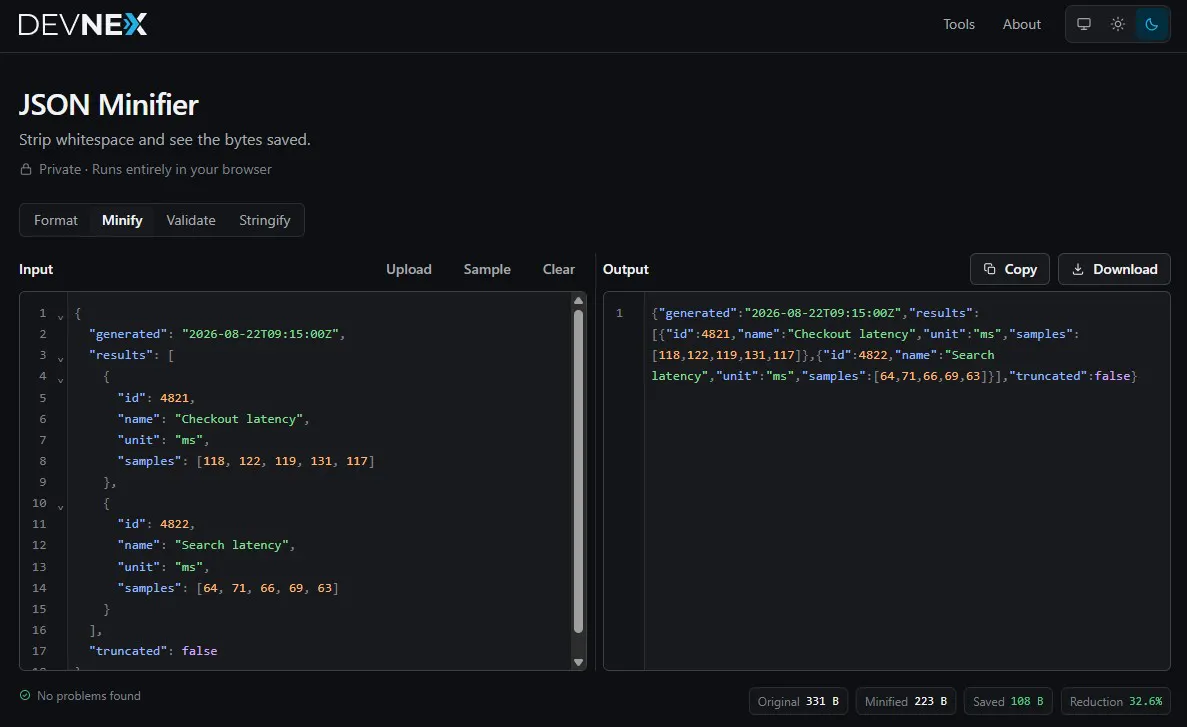Click the "unit": "ms" on line 7
Image resolution: width=1187 pixels, height=727 pixels.
coord(163,440)
